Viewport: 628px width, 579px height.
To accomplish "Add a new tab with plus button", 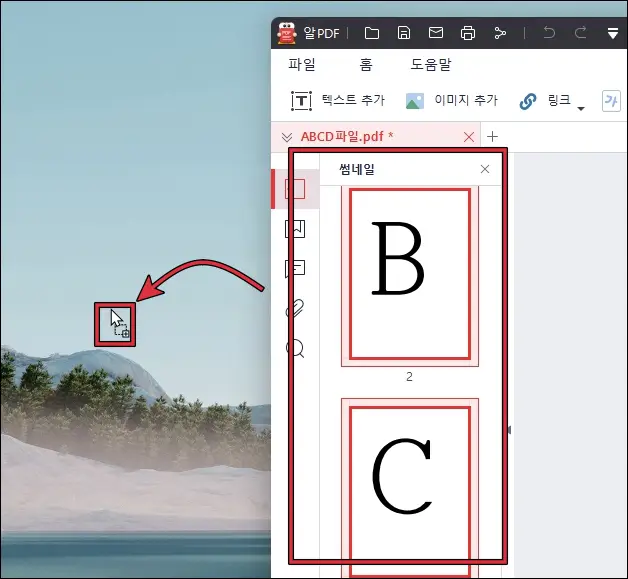I will [492, 137].
